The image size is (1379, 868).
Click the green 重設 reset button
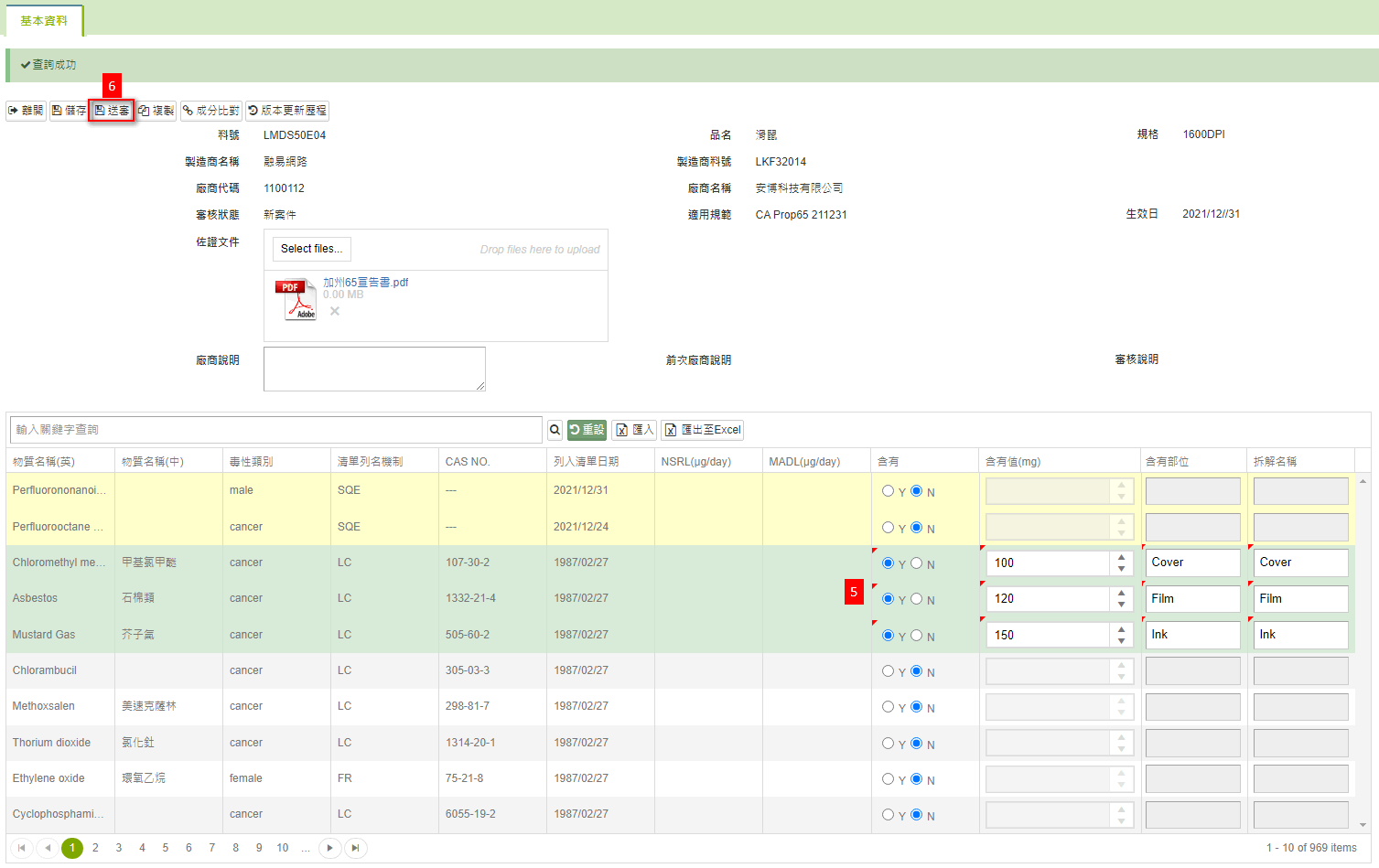587,430
